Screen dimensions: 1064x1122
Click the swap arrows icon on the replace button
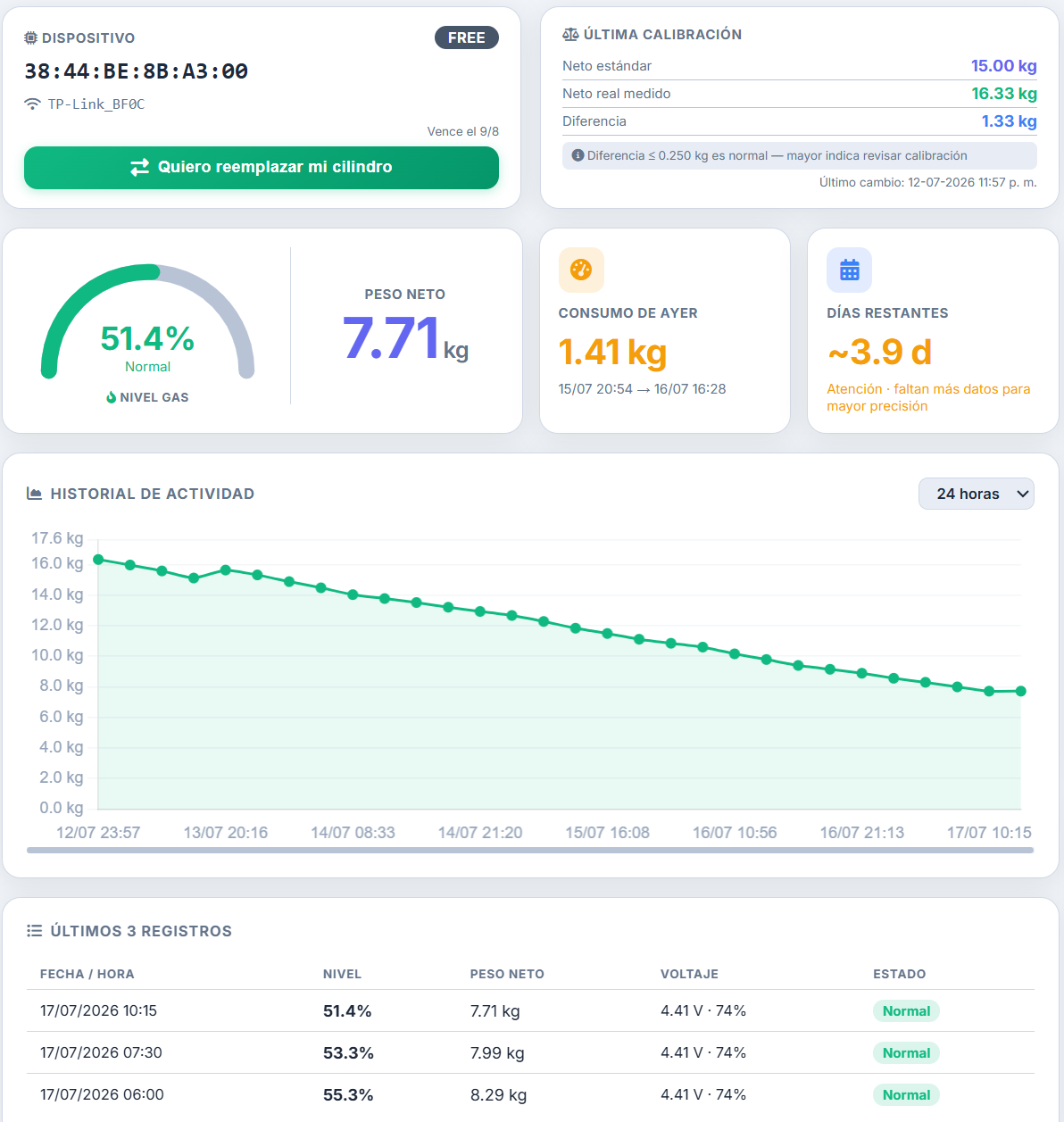(x=140, y=167)
